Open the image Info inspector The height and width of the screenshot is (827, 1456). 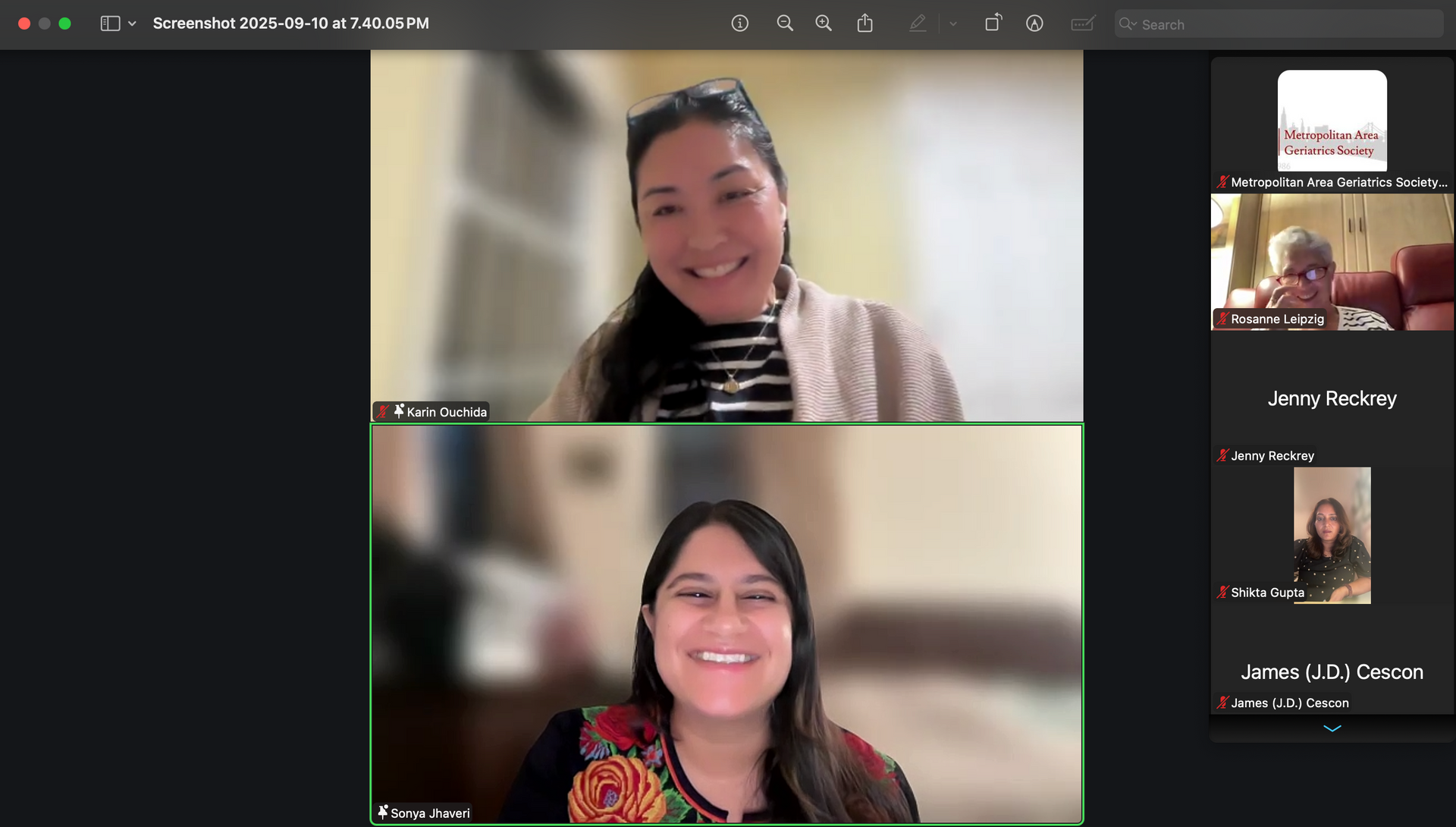tap(739, 24)
